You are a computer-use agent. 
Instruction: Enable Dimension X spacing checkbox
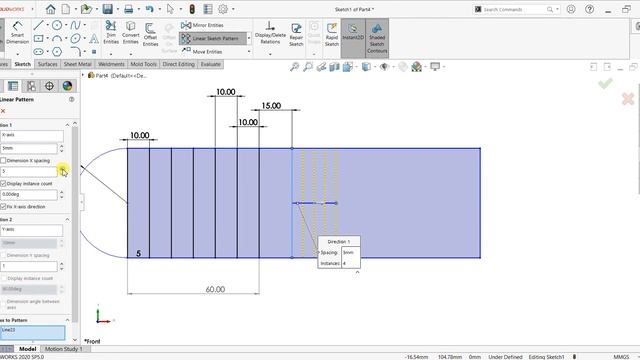[x=3, y=160]
